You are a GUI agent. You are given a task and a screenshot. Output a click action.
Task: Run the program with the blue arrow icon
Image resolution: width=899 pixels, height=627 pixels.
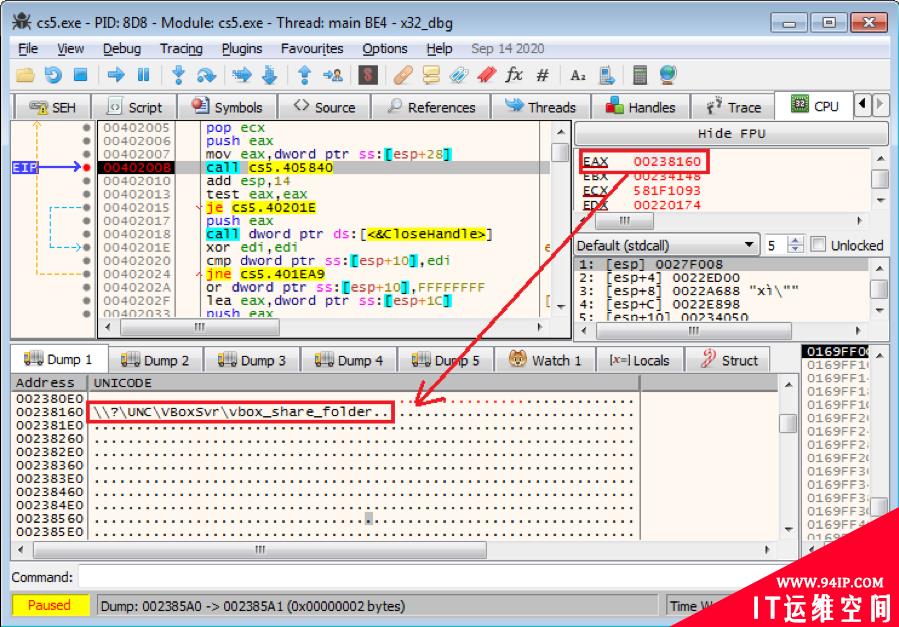[116, 75]
